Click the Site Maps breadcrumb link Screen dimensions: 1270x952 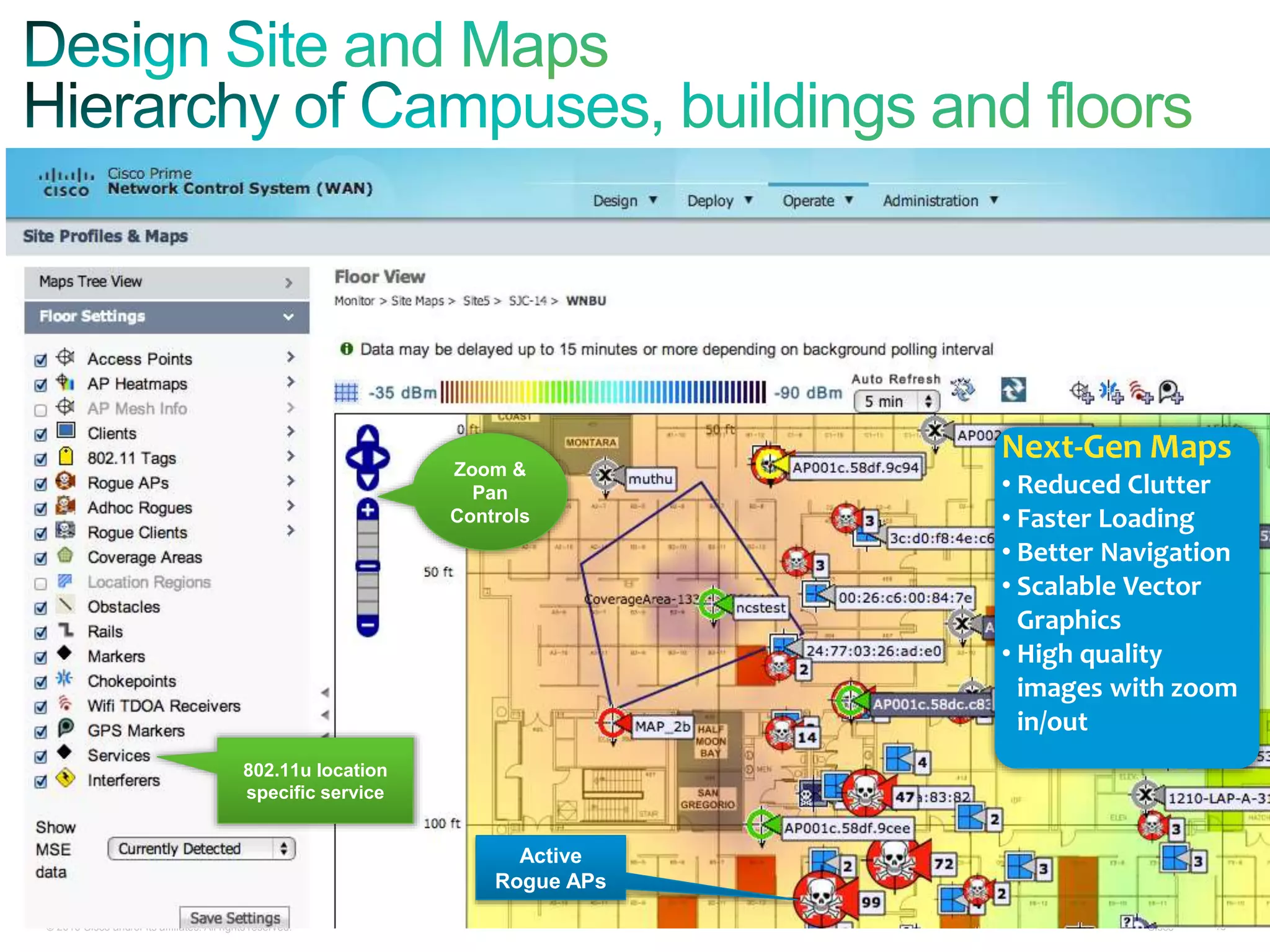pyautogui.click(x=417, y=301)
